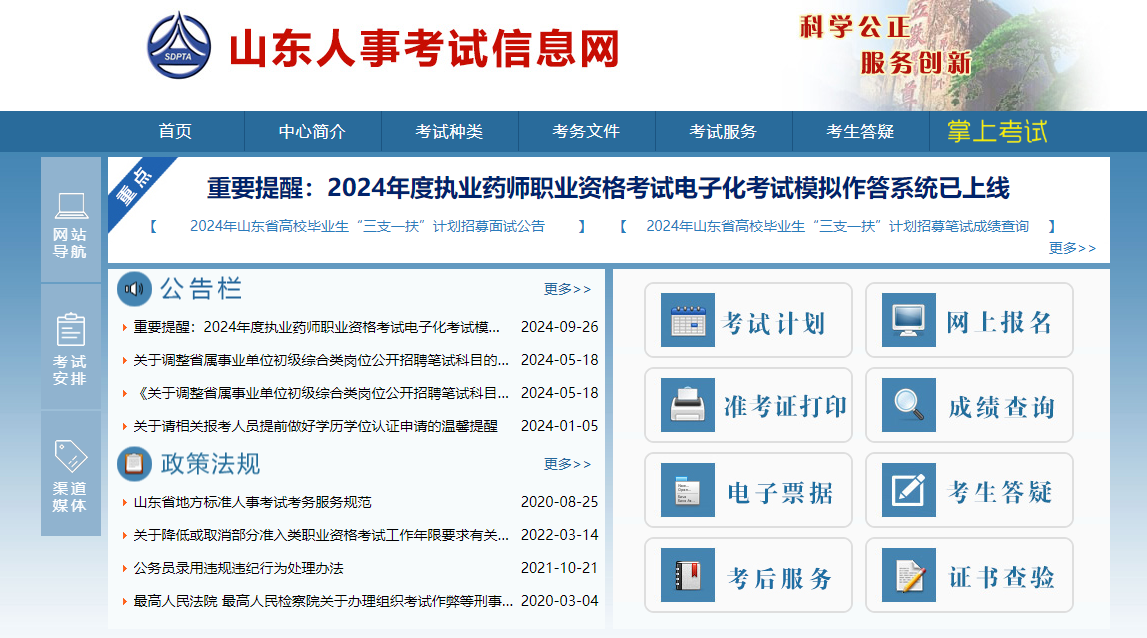Viewport: 1147px width, 638px height.
Task: Click the 证书查验 certificate icon
Action: tap(909, 575)
